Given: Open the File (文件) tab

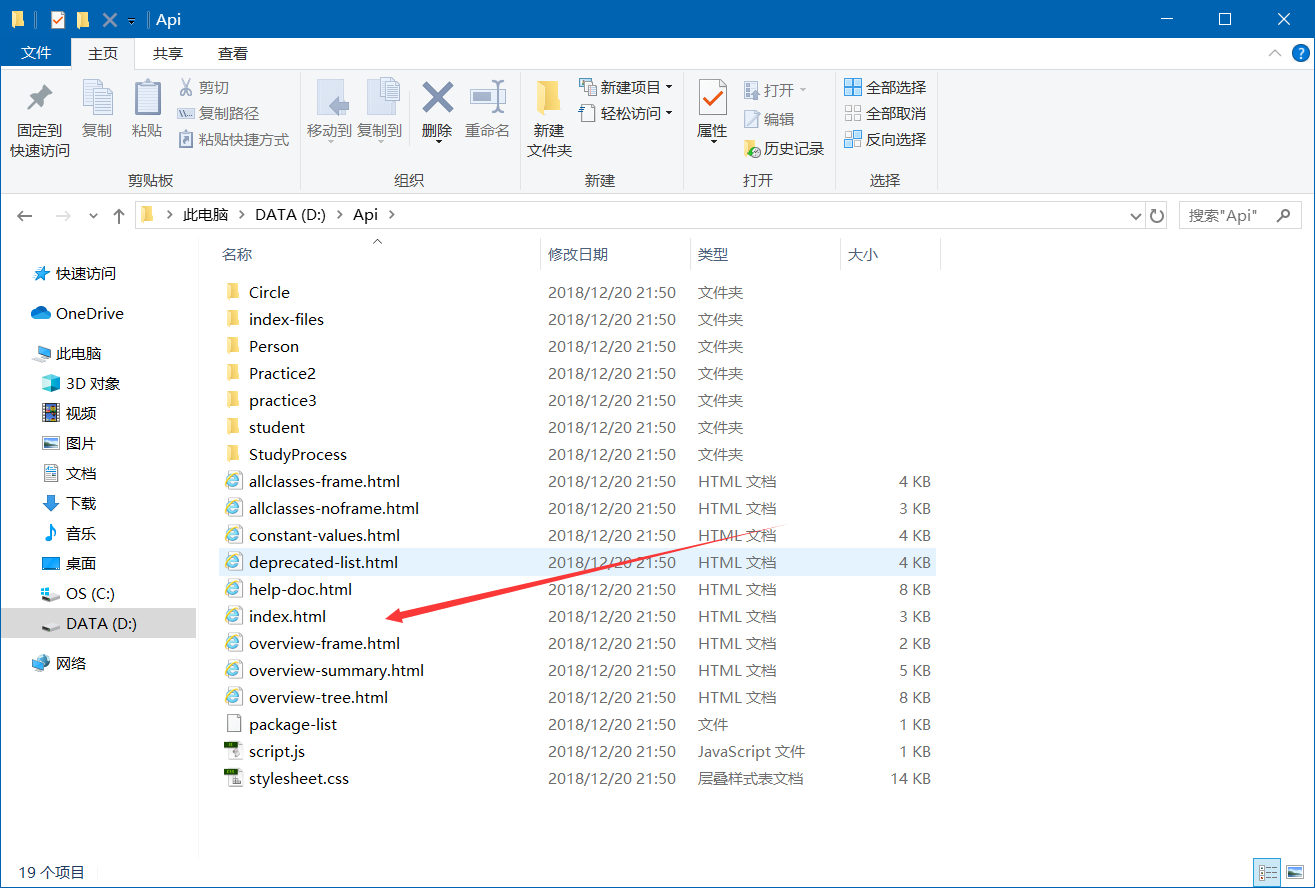Looking at the screenshot, I should (x=36, y=53).
